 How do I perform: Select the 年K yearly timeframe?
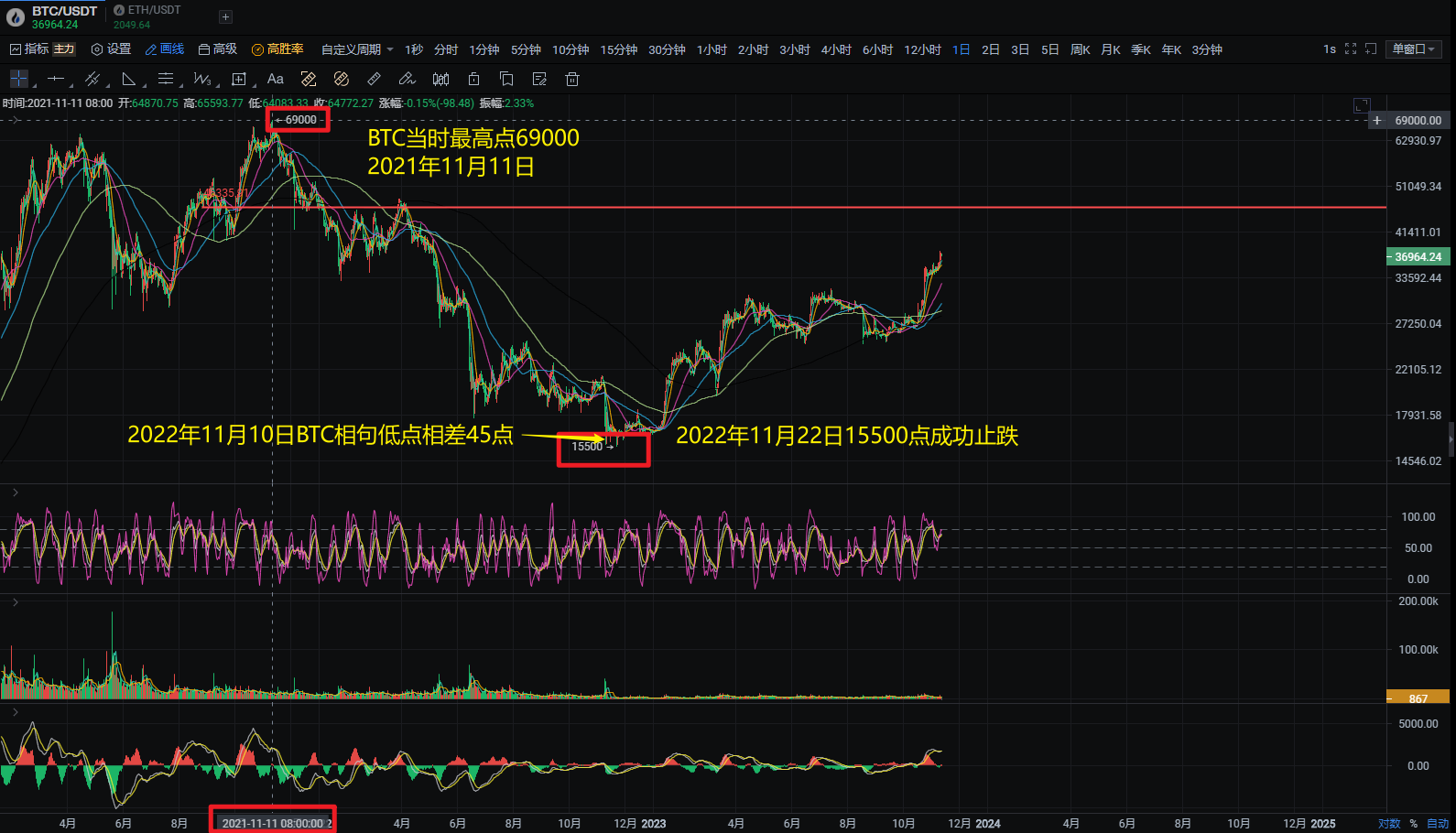click(1171, 49)
